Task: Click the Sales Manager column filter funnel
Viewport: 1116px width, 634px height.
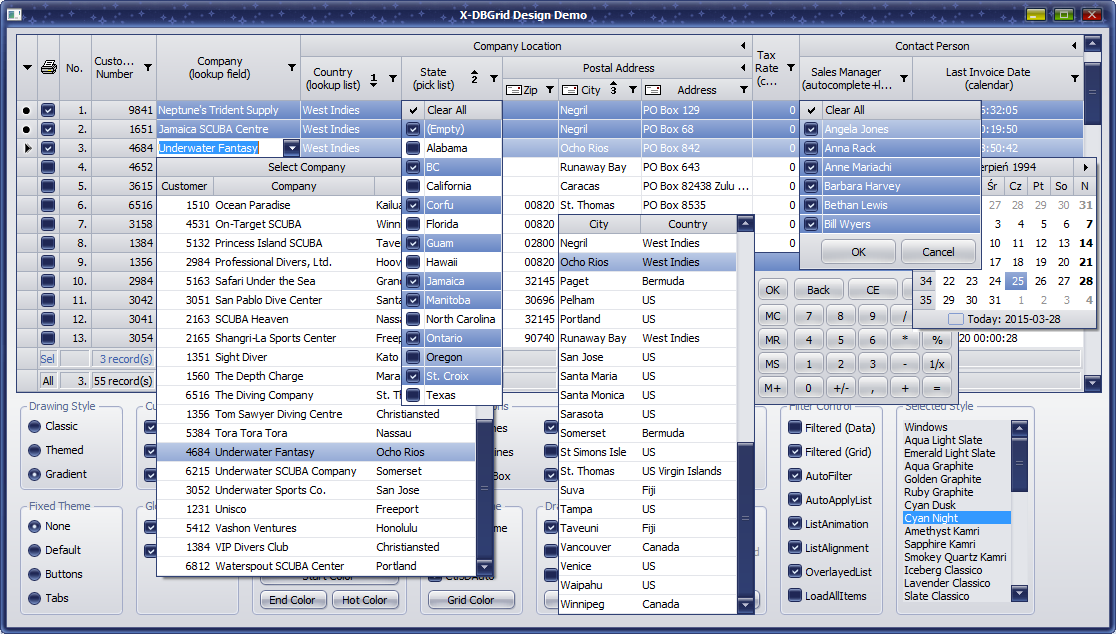Action: click(x=904, y=78)
